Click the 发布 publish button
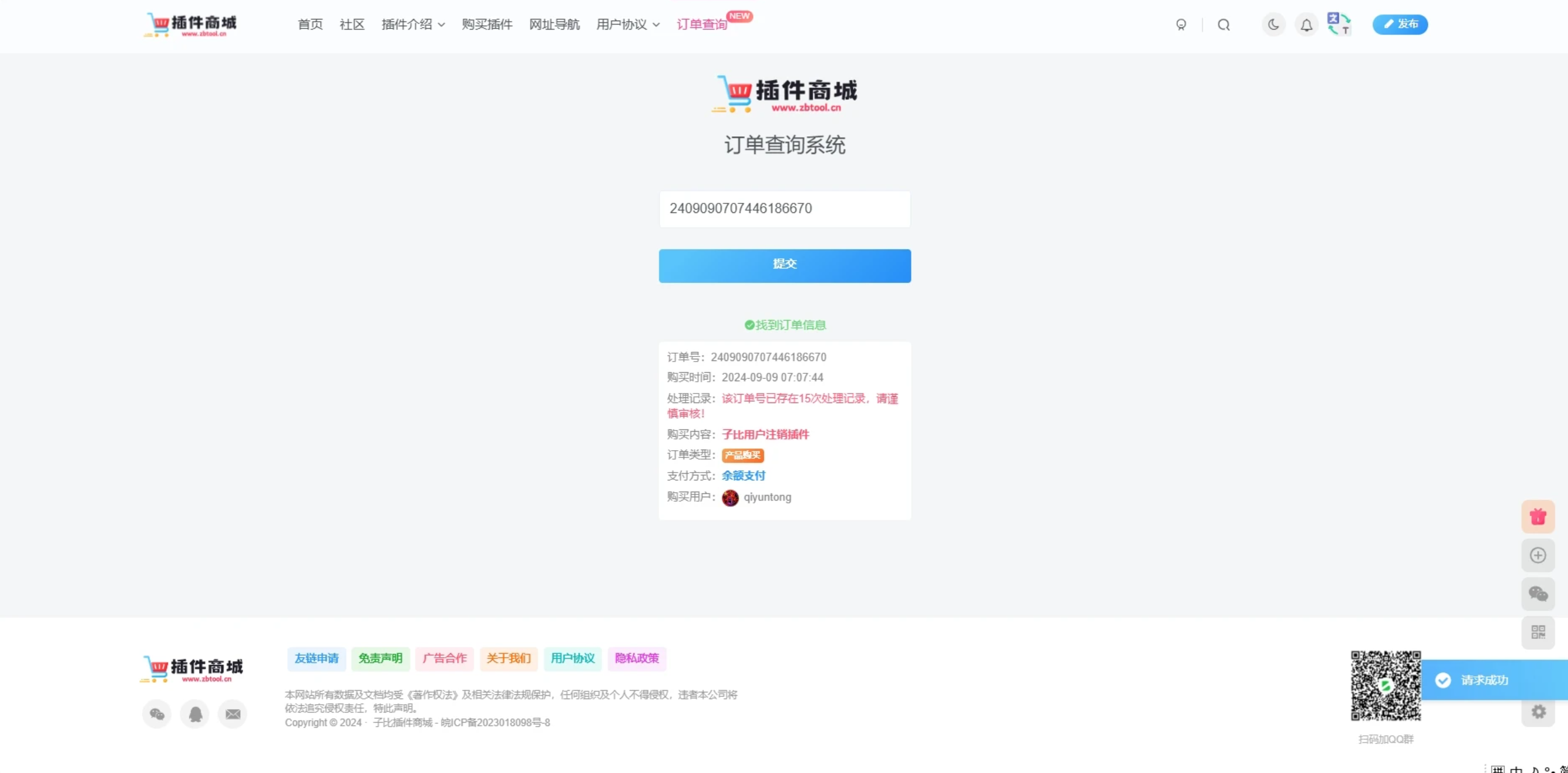Screen dimensions: 1568x773 (x=1400, y=24)
